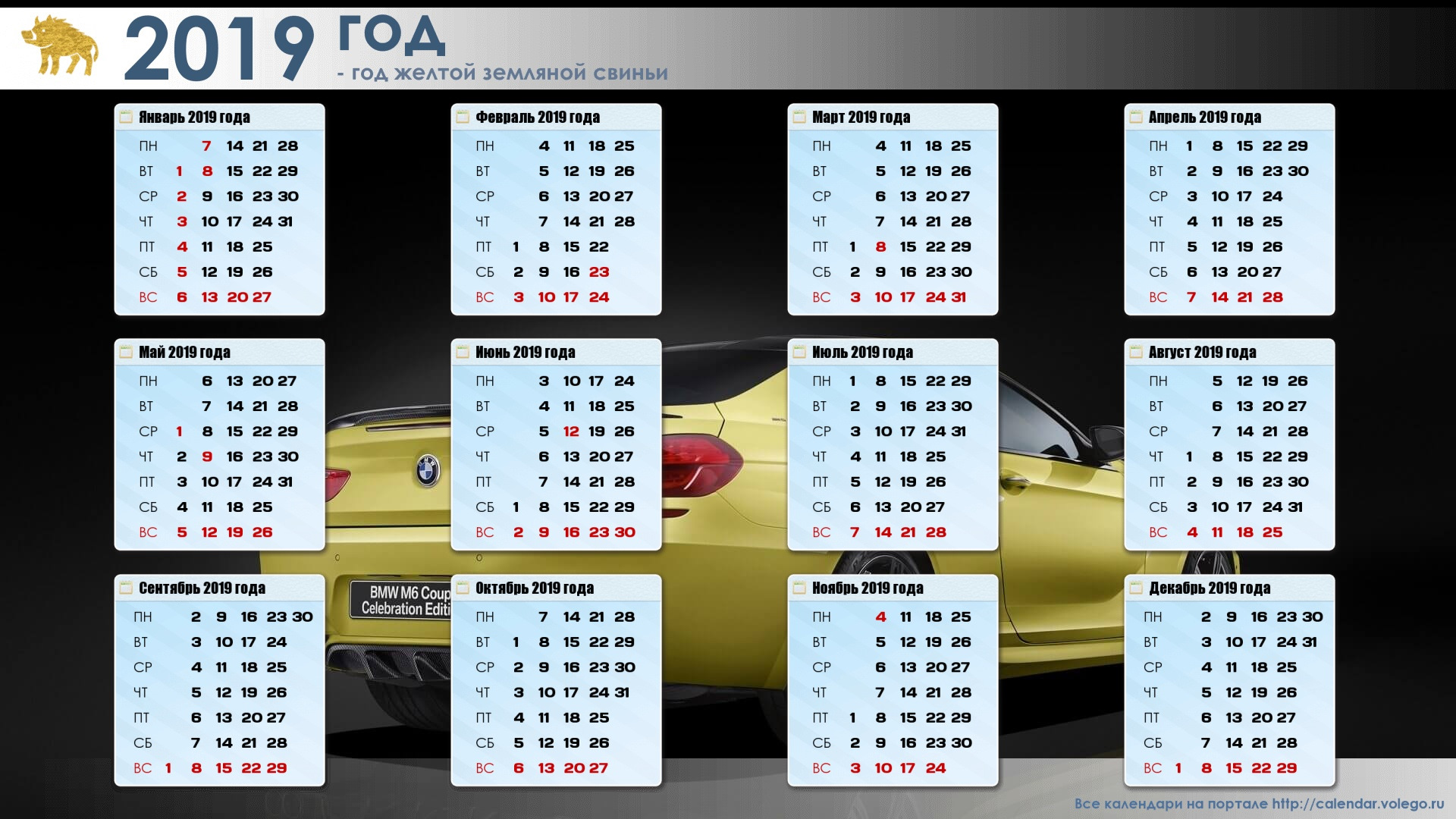Select red date 9 in May's ЧТ row
The width and height of the screenshot is (1456, 819).
click(x=207, y=457)
